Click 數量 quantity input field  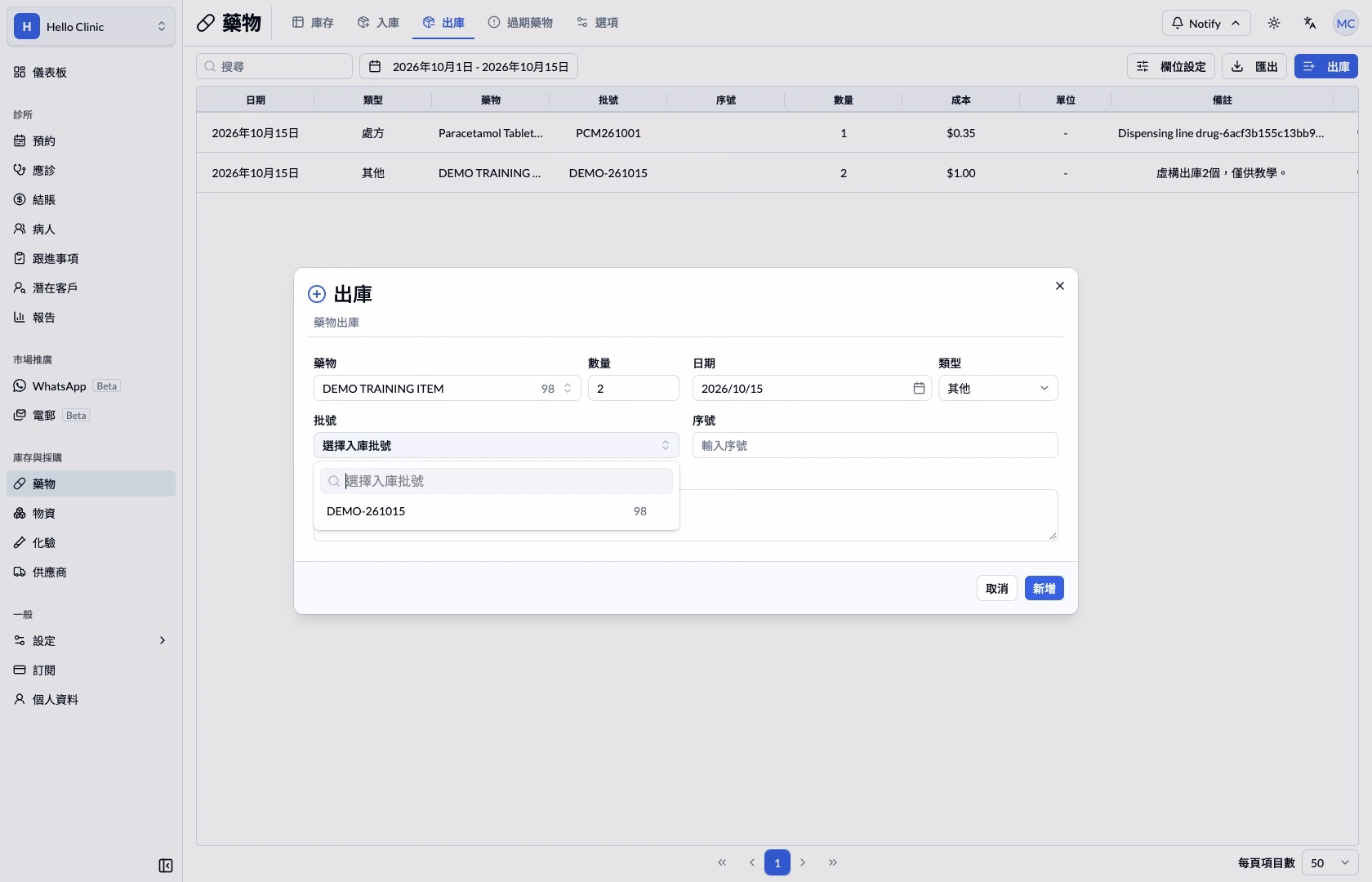pos(633,388)
